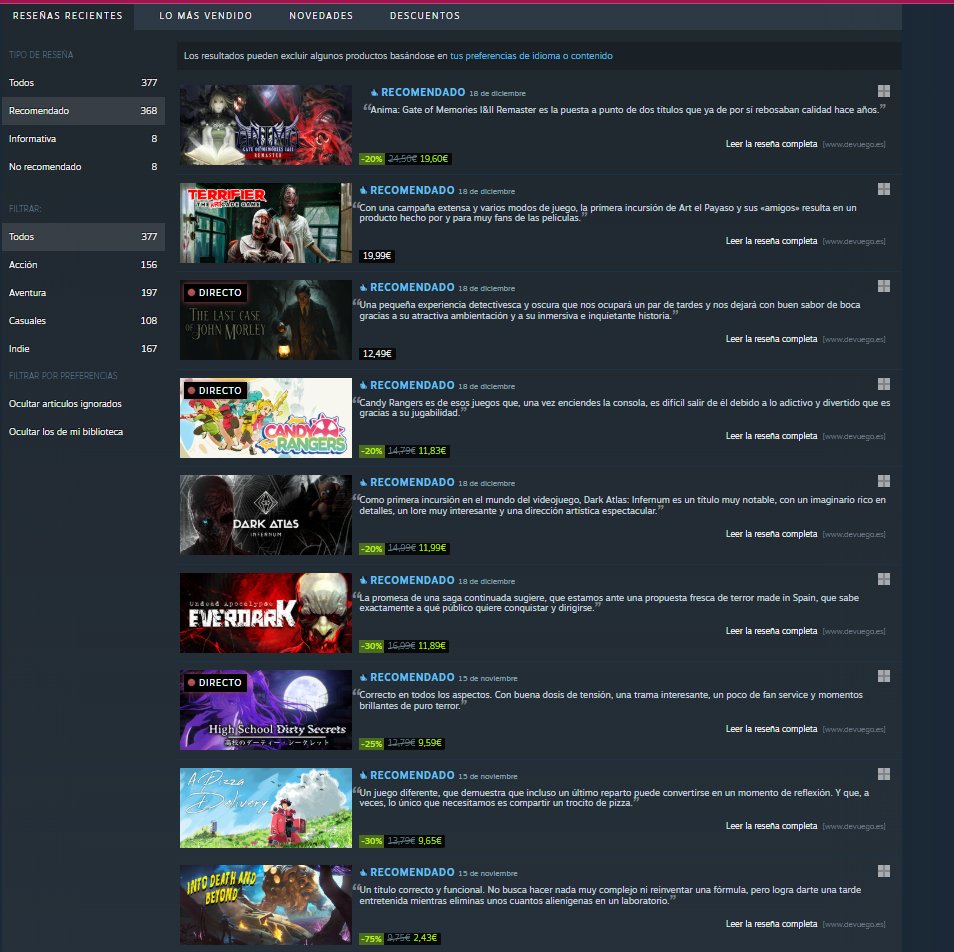The image size is (954, 952).
Task: Click the thumbs-up icon on Dark Atlas review
Action: (363, 482)
